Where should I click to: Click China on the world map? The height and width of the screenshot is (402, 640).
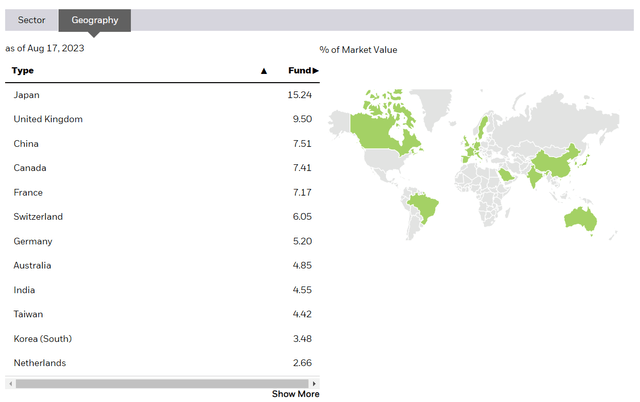[x=553, y=163]
